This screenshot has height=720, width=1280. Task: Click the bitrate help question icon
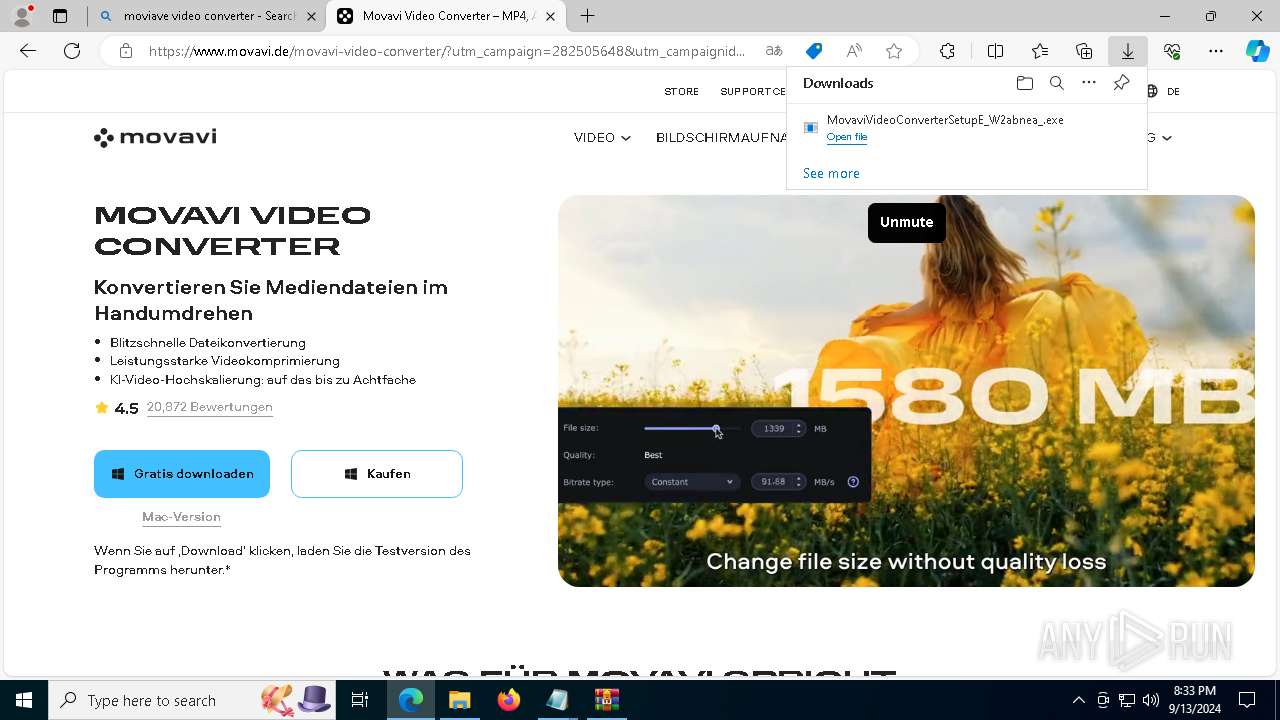click(853, 482)
